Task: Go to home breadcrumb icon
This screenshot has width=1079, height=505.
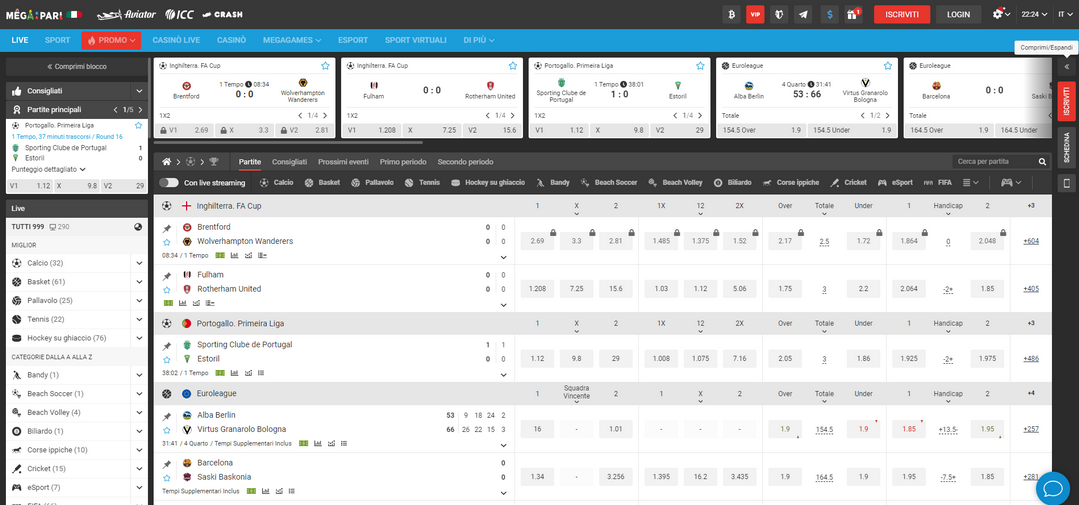Action: [167, 162]
